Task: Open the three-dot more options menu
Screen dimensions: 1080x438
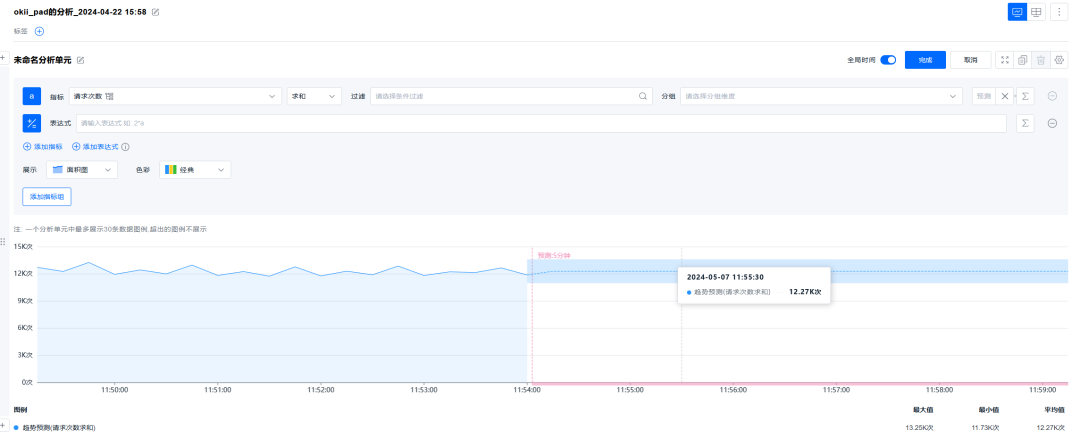Action: (x=1058, y=12)
